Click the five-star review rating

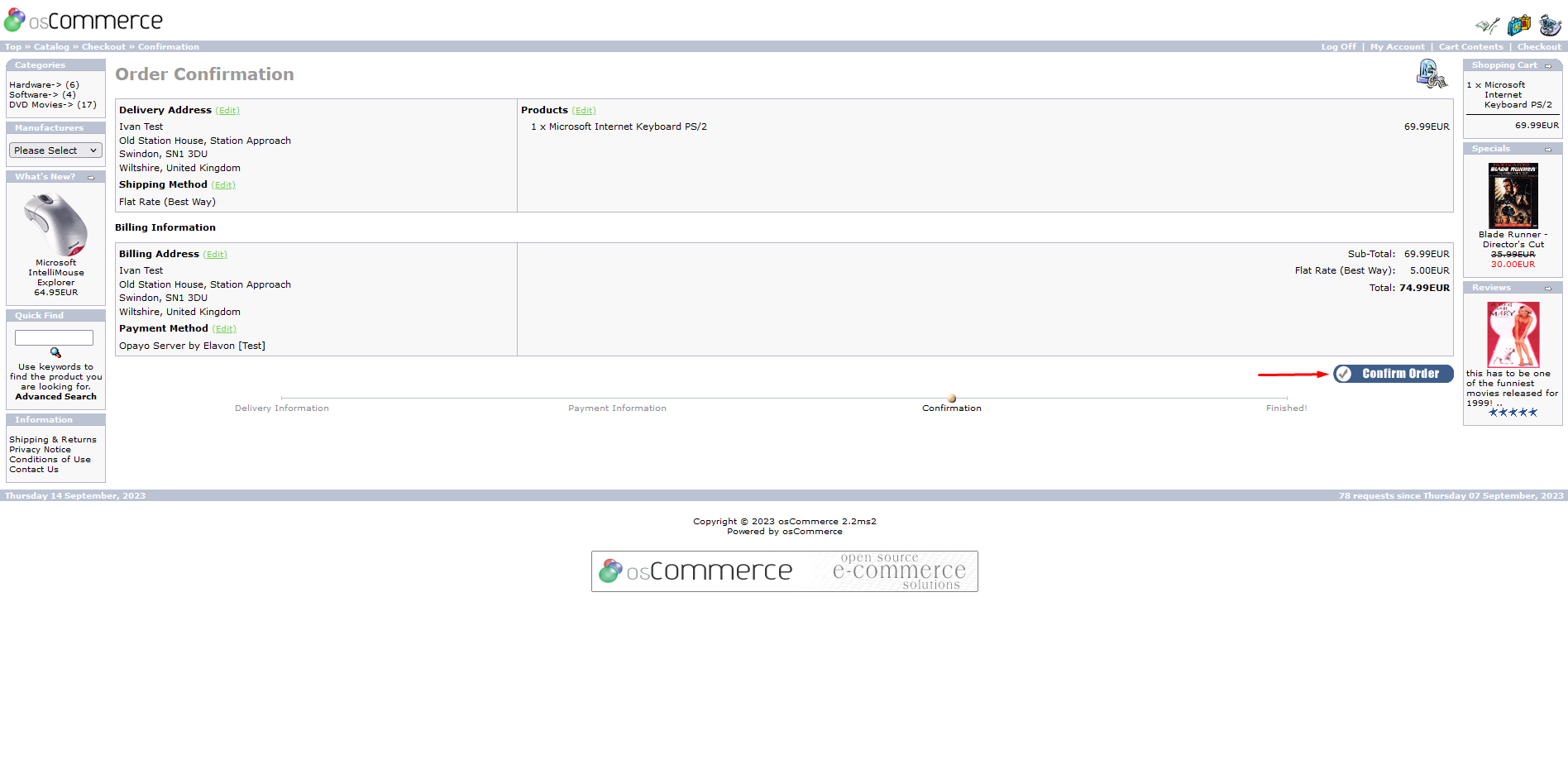click(1513, 413)
